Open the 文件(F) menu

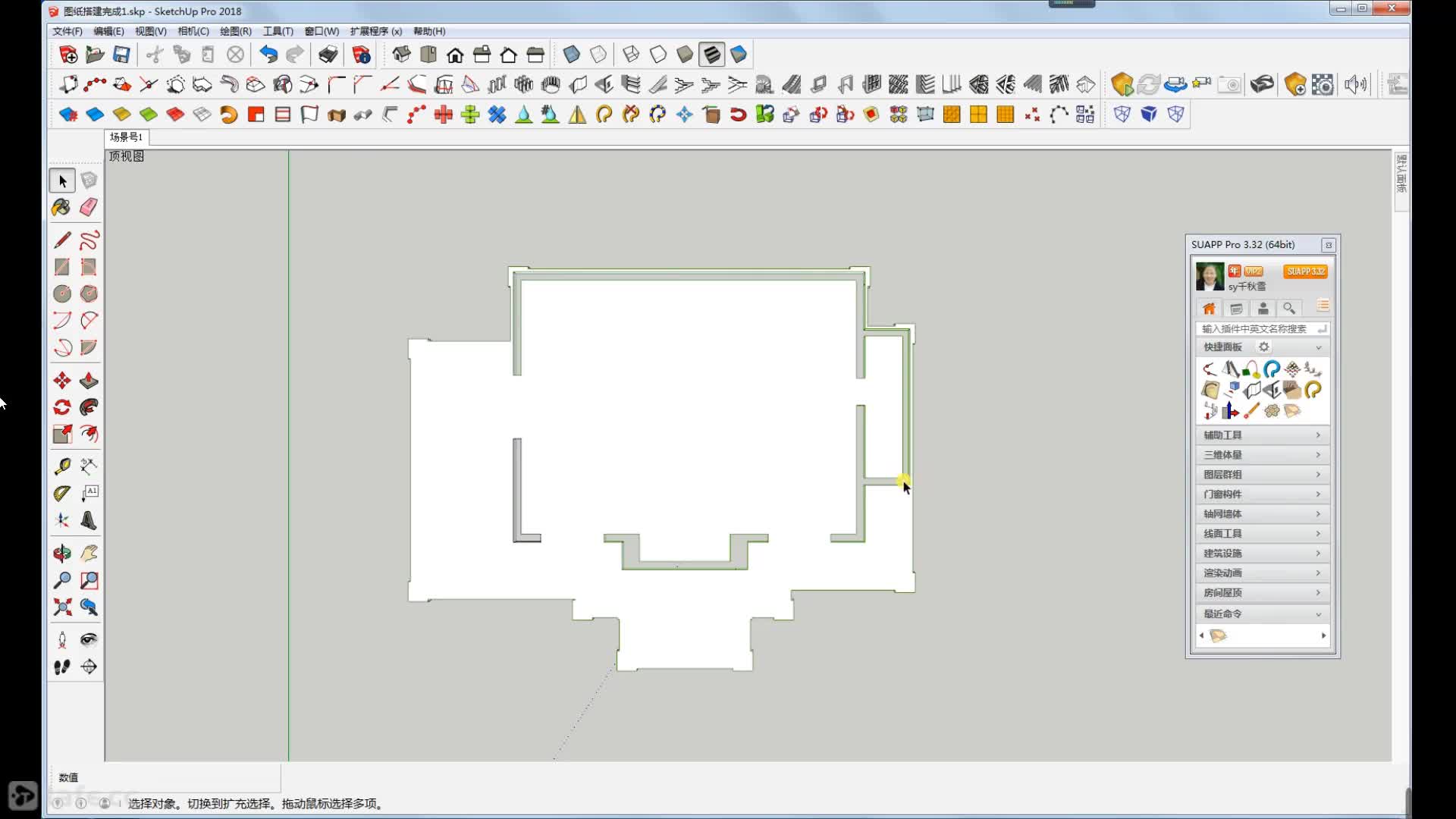click(67, 31)
